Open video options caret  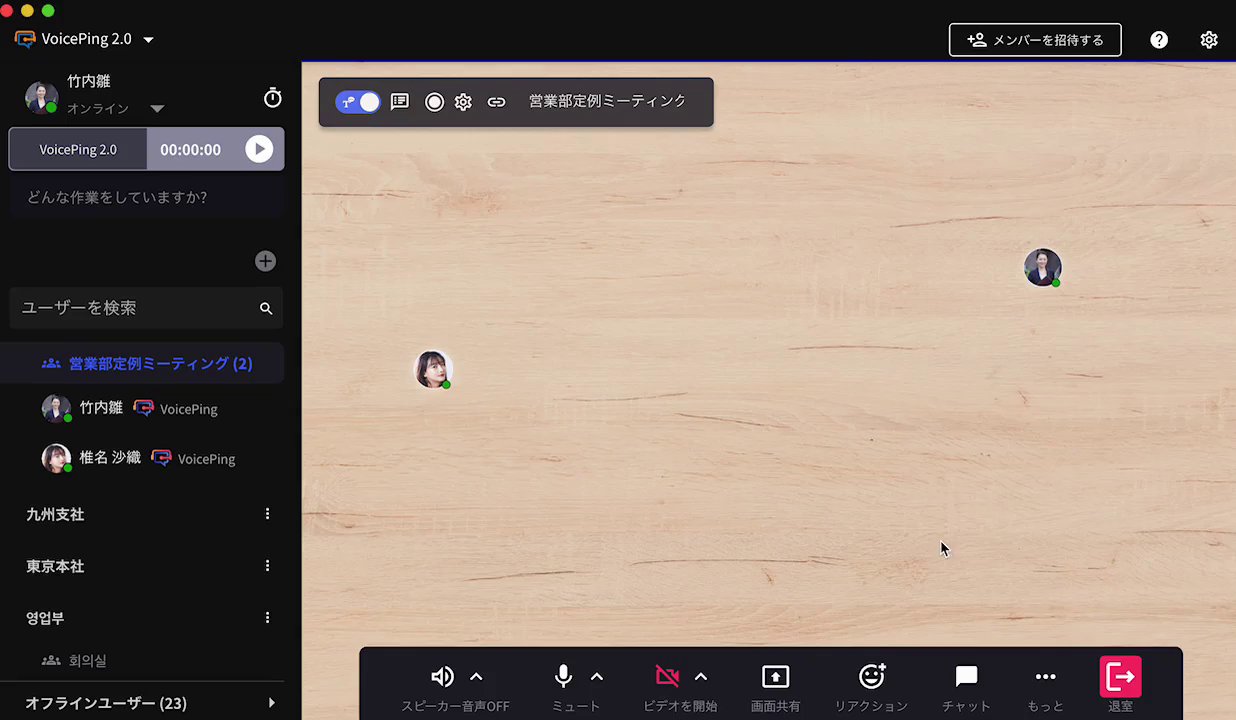[x=701, y=677]
